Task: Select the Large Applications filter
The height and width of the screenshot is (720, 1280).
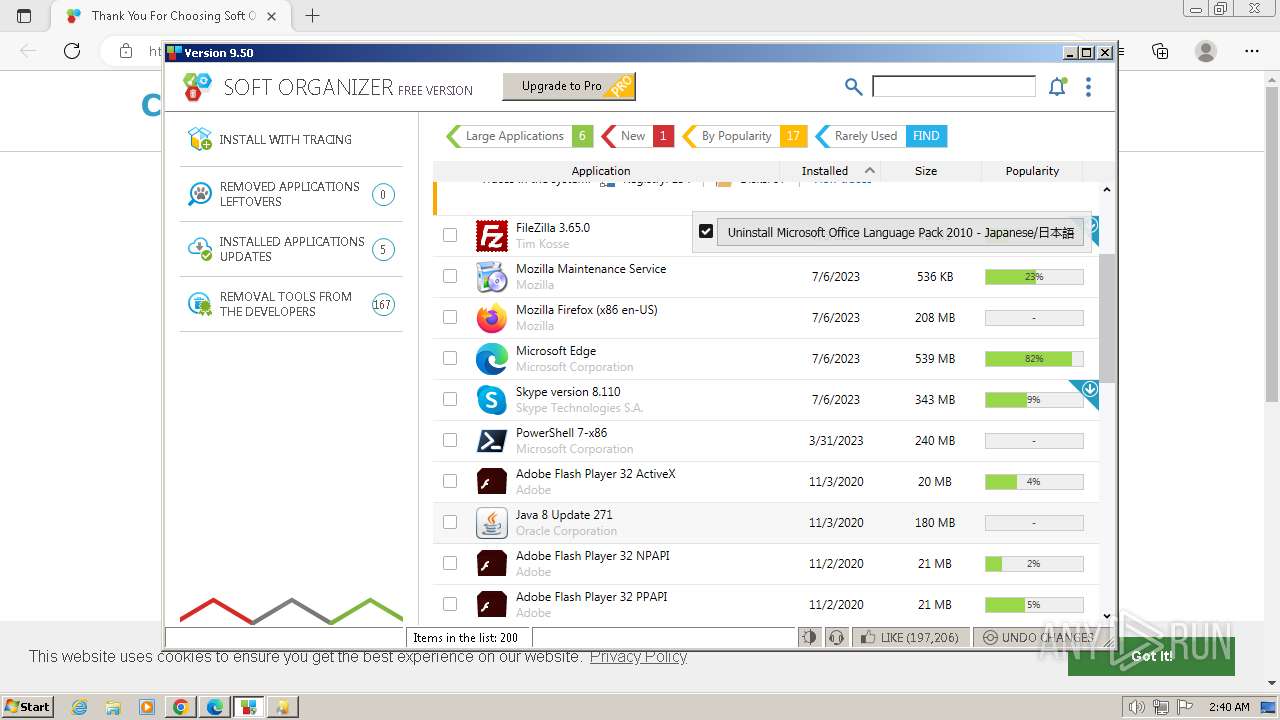Action: point(519,136)
